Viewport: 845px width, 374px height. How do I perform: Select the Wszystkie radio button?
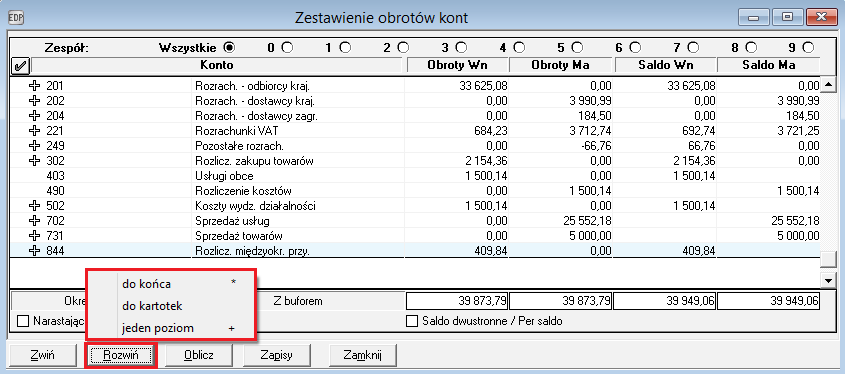tap(230, 47)
